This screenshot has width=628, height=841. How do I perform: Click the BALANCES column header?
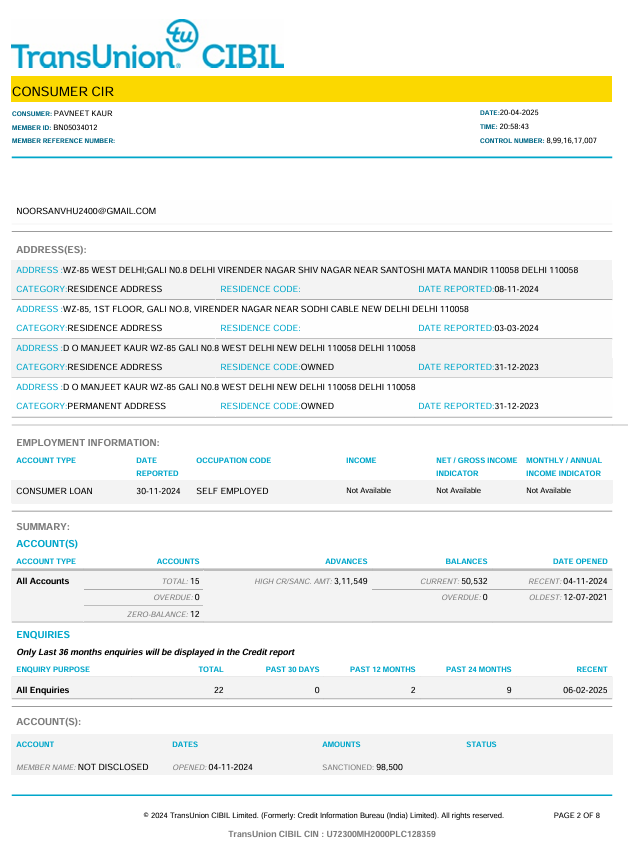point(466,562)
